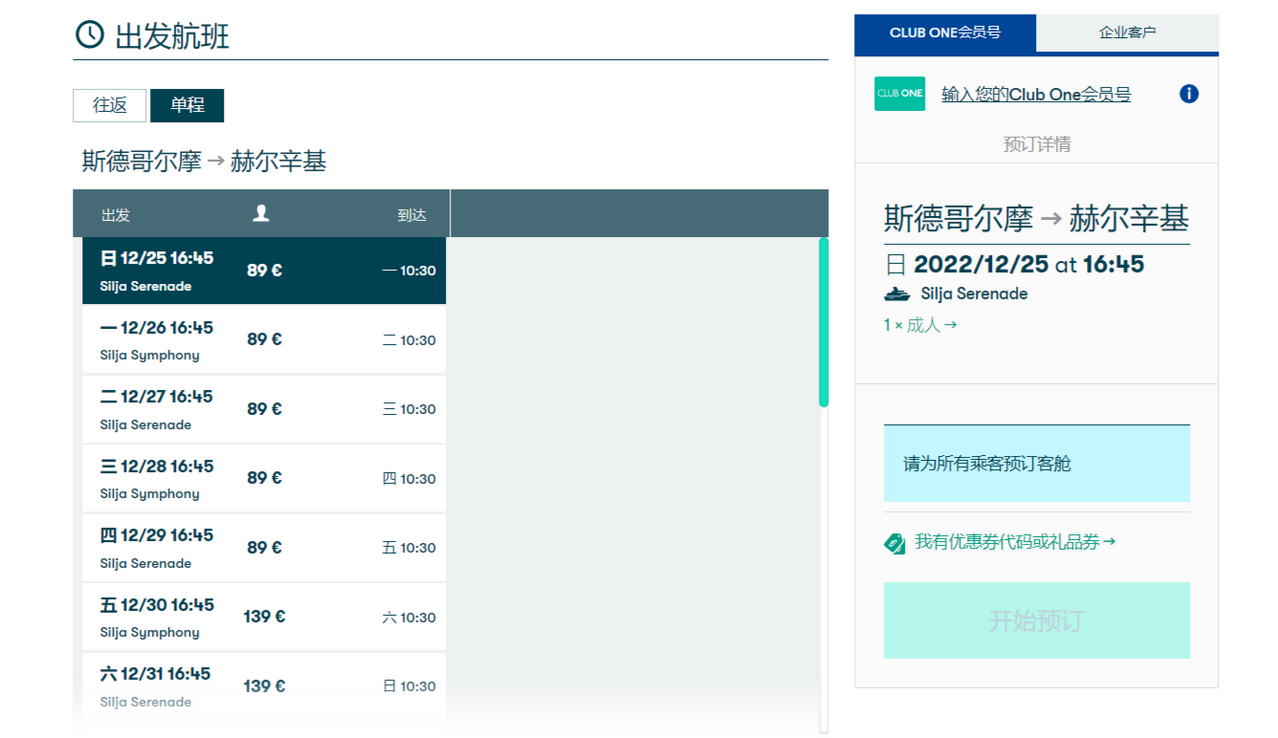Switch to the 企业客户 tab
The image size is (1278, 738).
(x=1127, y=33)
